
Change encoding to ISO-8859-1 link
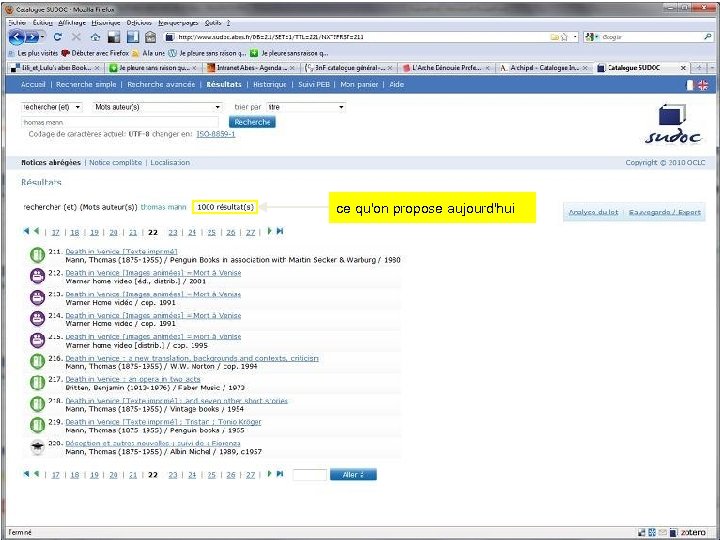[x=215, y=134]
